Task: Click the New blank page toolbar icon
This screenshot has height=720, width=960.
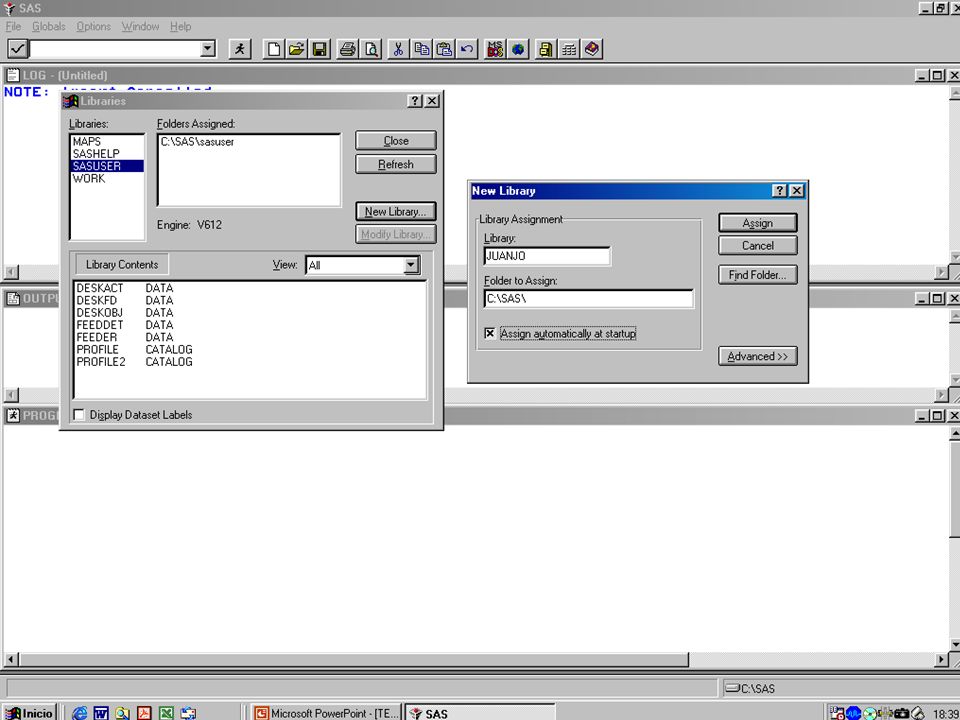Action: tap(274, 49)
